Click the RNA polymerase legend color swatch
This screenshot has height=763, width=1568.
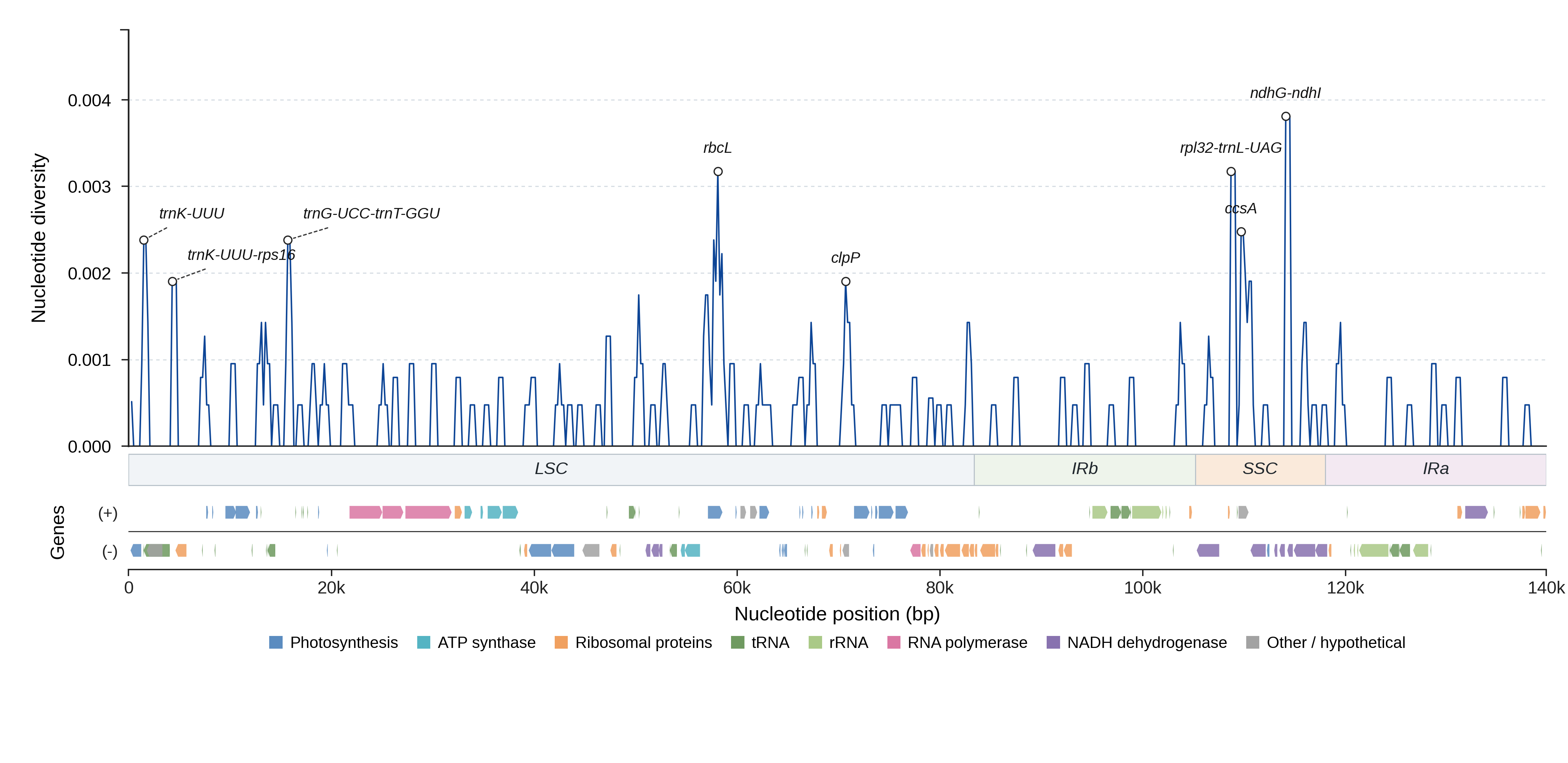click(x=894, y=642)
